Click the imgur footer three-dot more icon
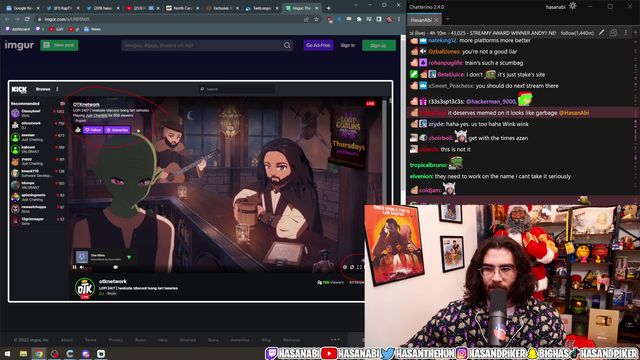The width and height of the screenshot is (640, 360). click(x=335, y=340)
